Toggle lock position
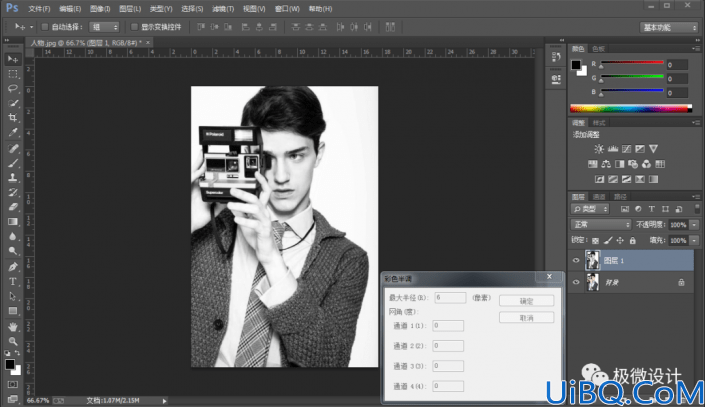Image resolution: width=705 pixels, height=407 pixels. 620,241
